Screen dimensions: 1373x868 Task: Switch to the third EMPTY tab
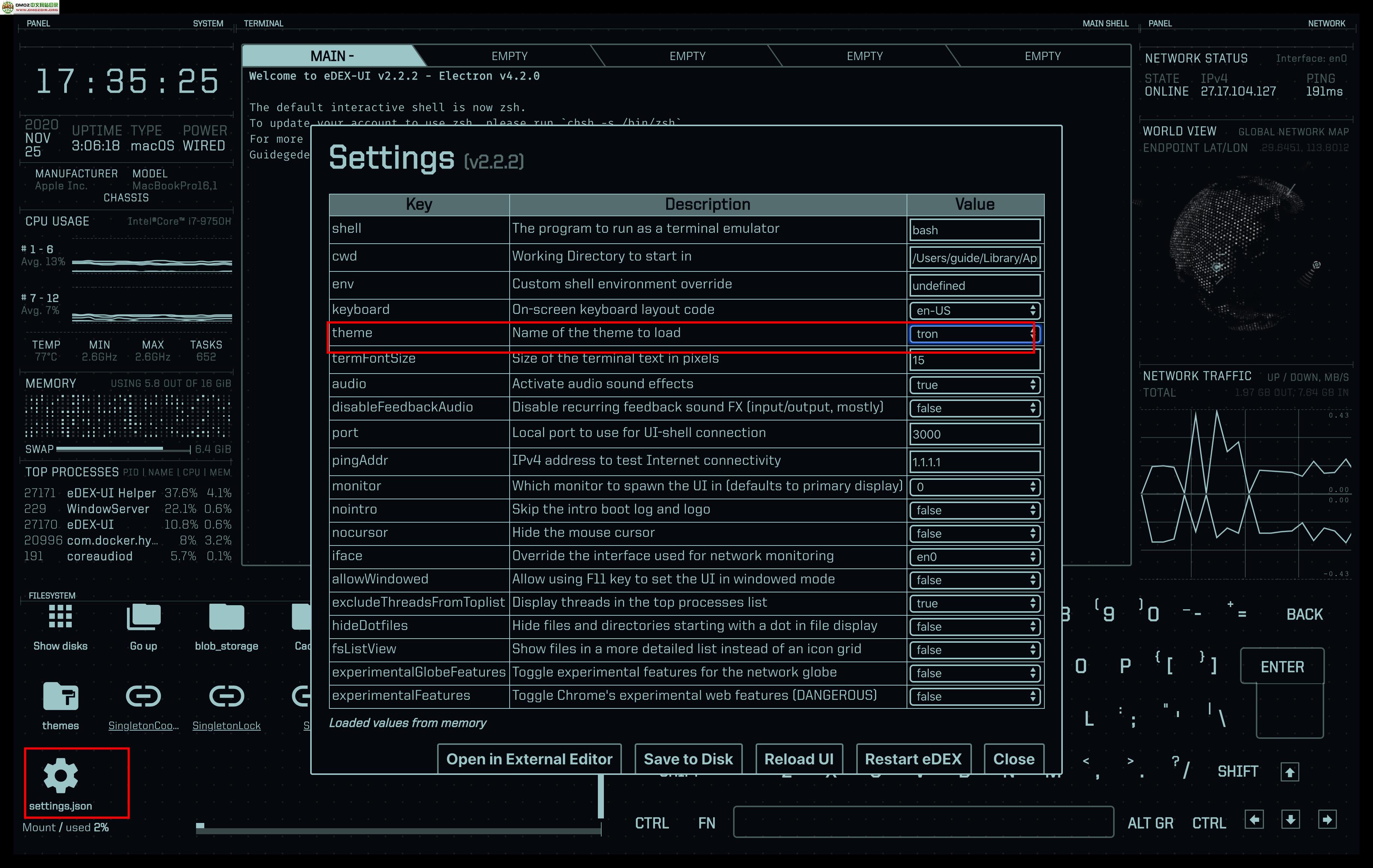coord(865,56)
